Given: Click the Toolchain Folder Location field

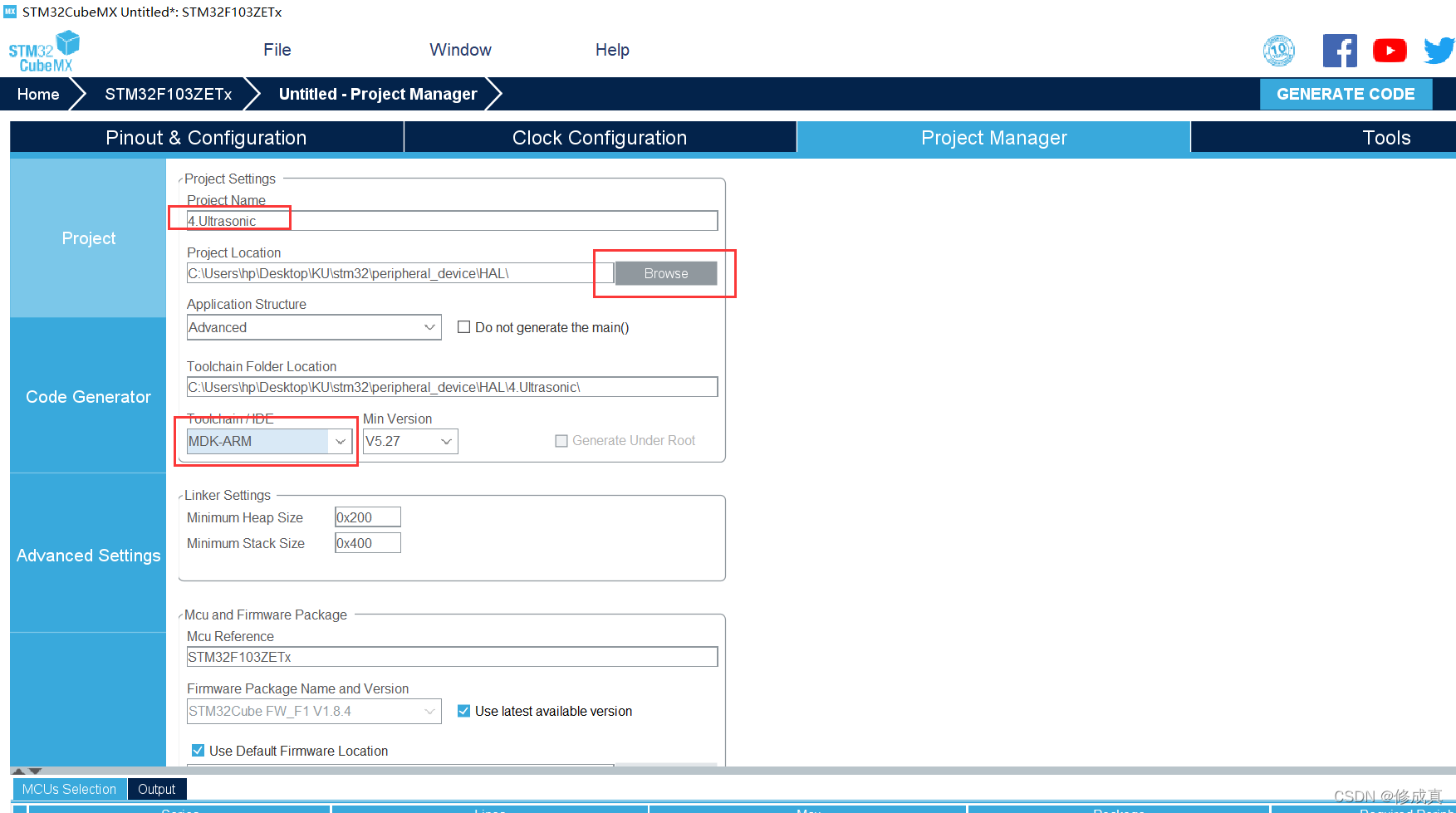Looking at the screenshot, I should pos(452,387).
